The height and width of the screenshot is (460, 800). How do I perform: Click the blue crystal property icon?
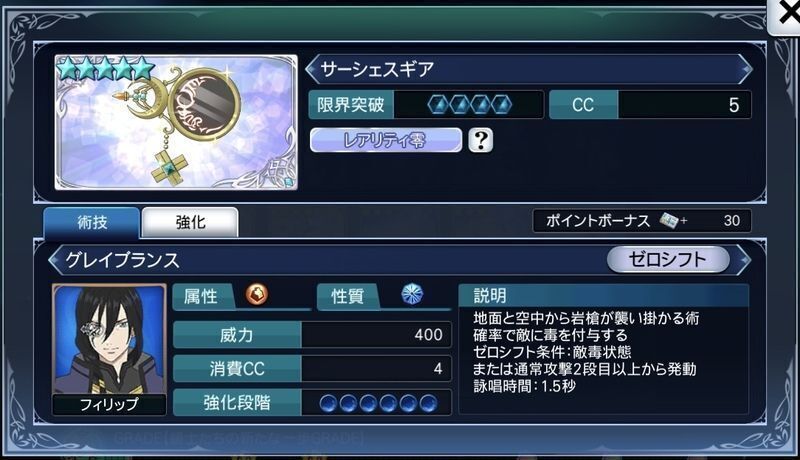coord(412,294)
